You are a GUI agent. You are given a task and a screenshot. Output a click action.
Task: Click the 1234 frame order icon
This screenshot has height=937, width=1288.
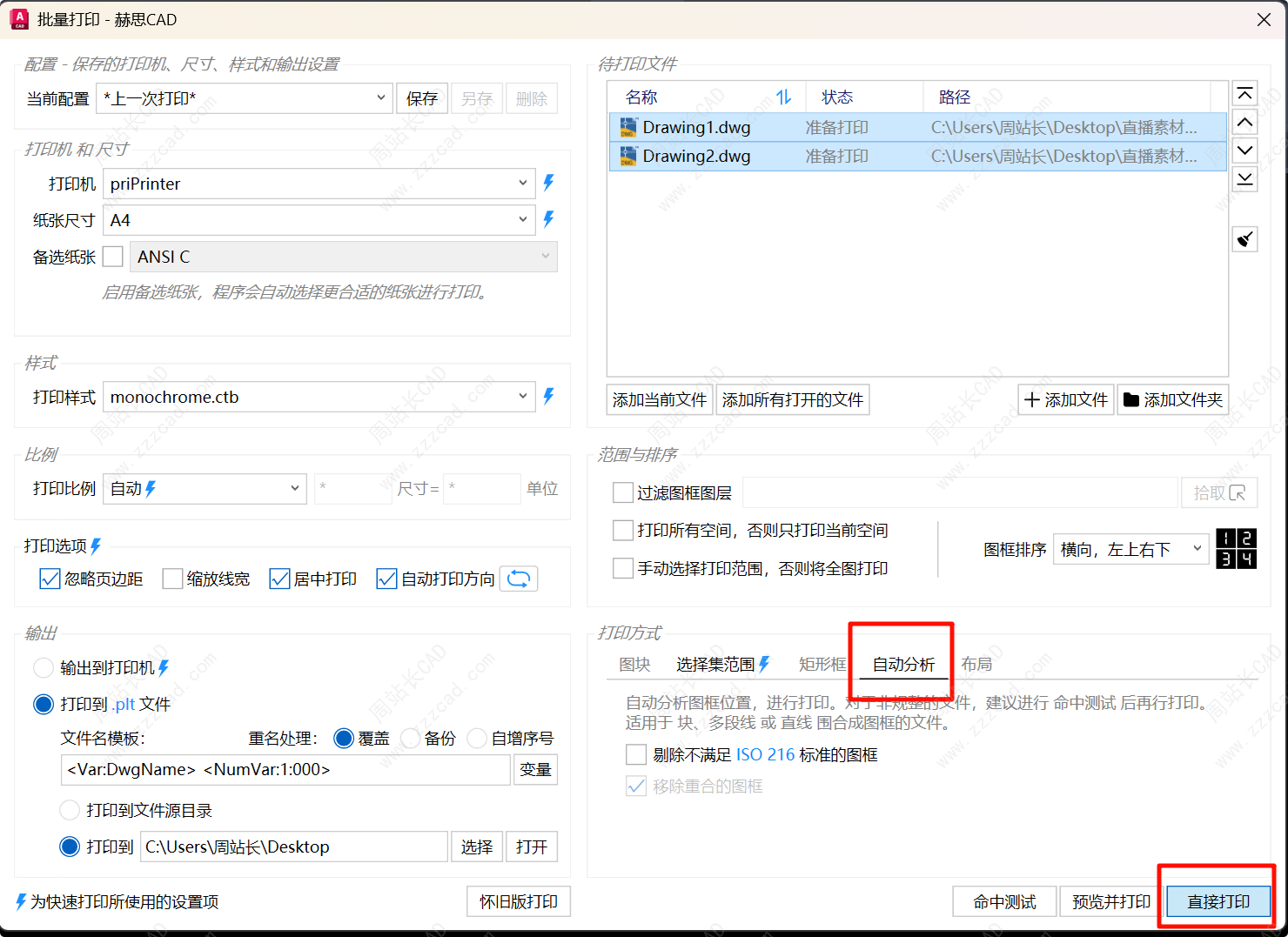(1235, 549)
